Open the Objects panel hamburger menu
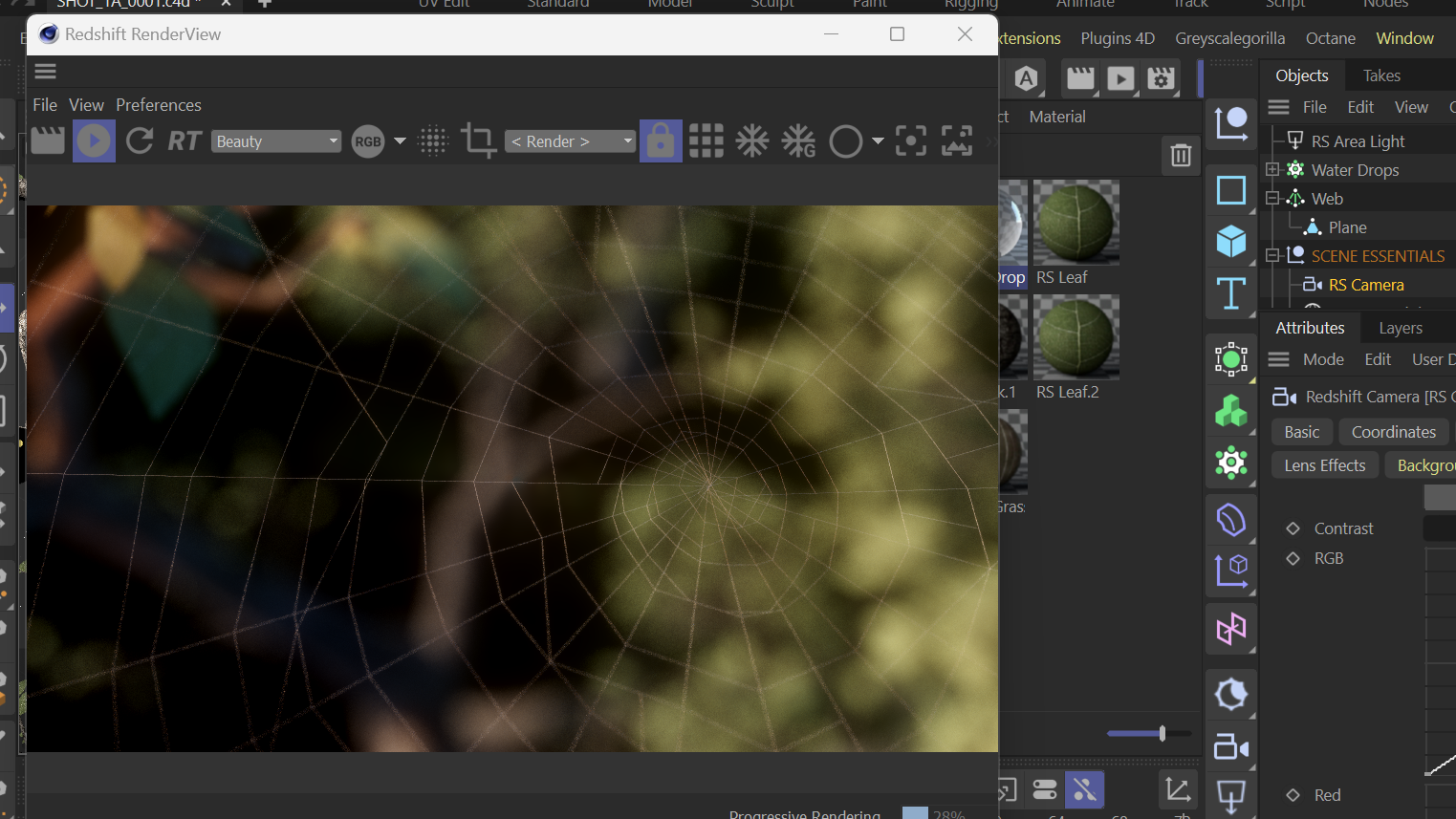 point(1279,107)
